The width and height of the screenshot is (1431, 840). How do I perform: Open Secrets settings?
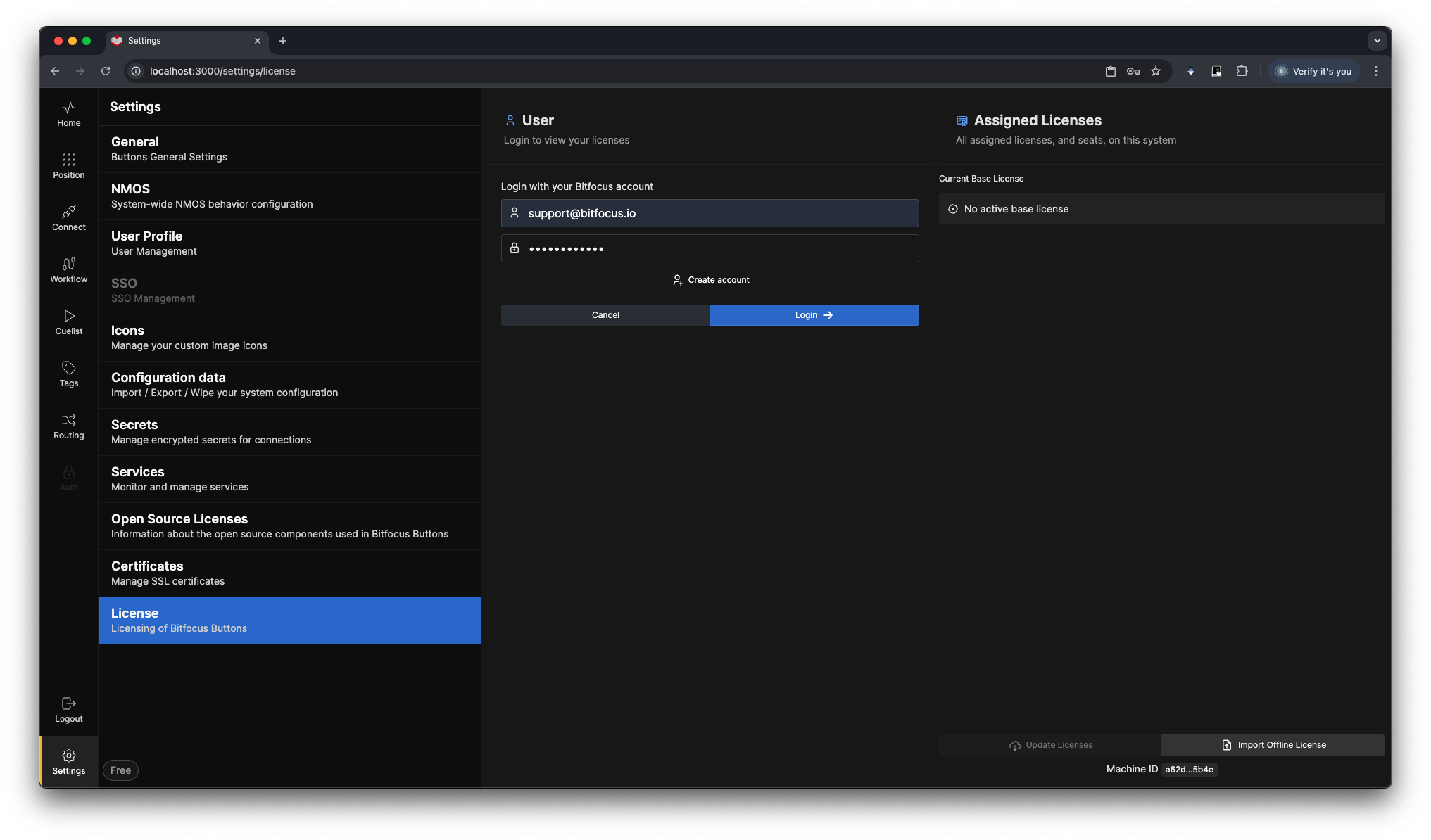click(x=289, y=432)
